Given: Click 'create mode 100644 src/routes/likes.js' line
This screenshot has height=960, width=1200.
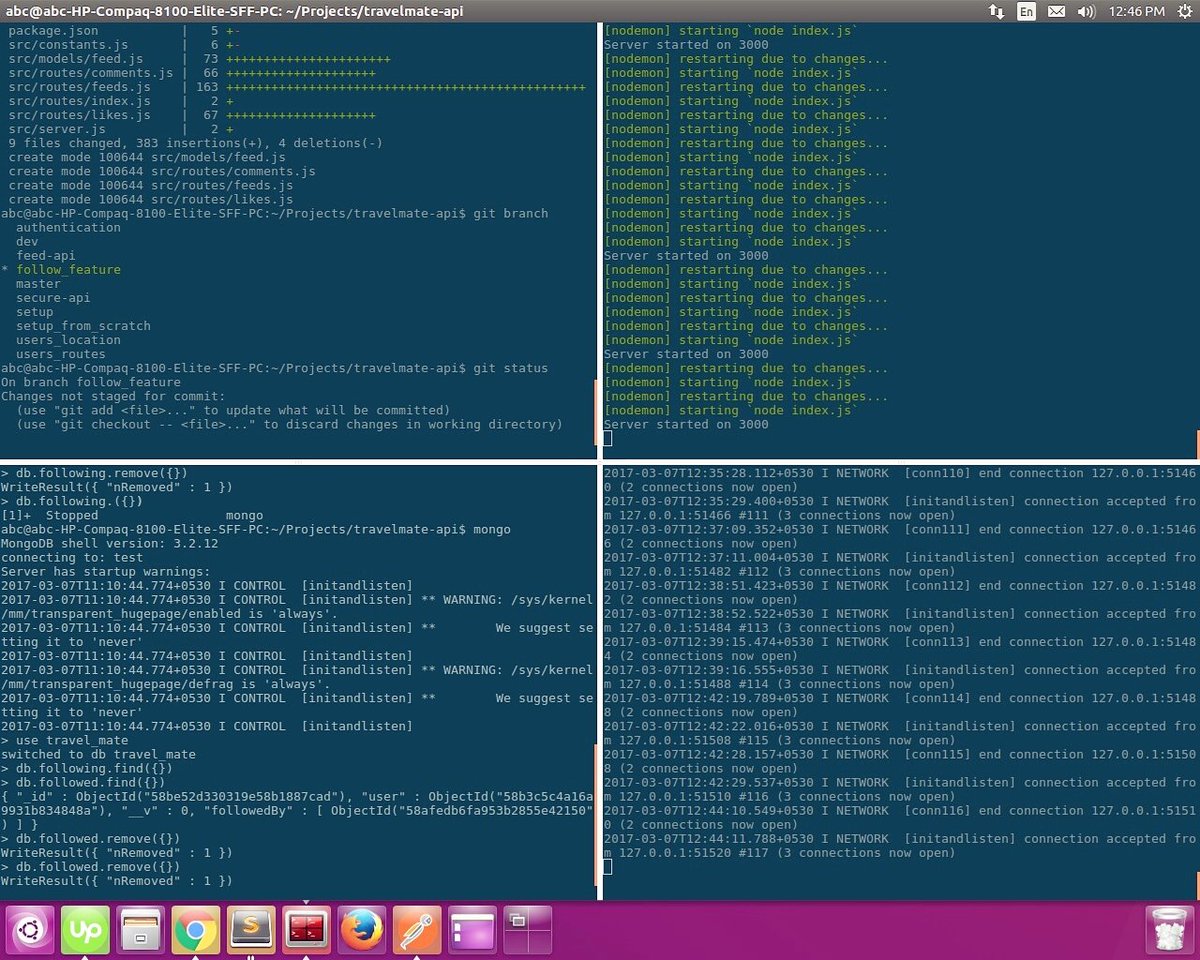Looking at the screenshot, I should point(151,199).
